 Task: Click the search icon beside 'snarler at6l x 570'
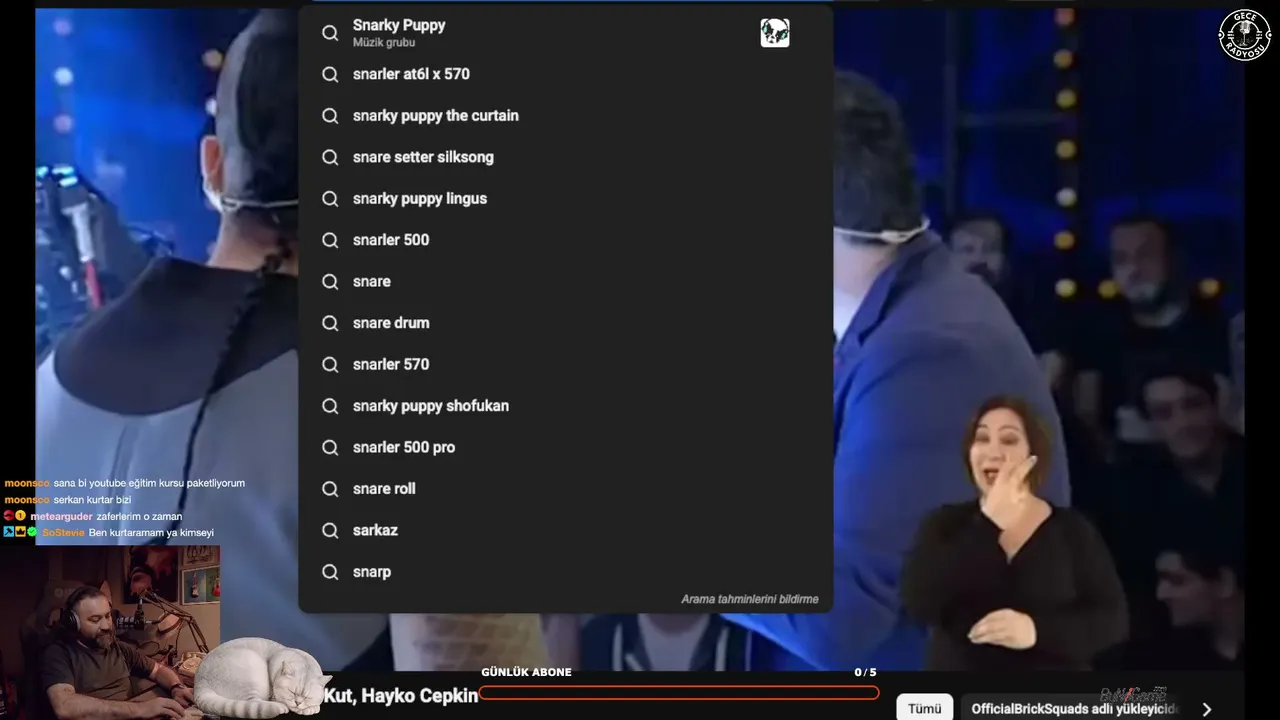pos(330,74)
